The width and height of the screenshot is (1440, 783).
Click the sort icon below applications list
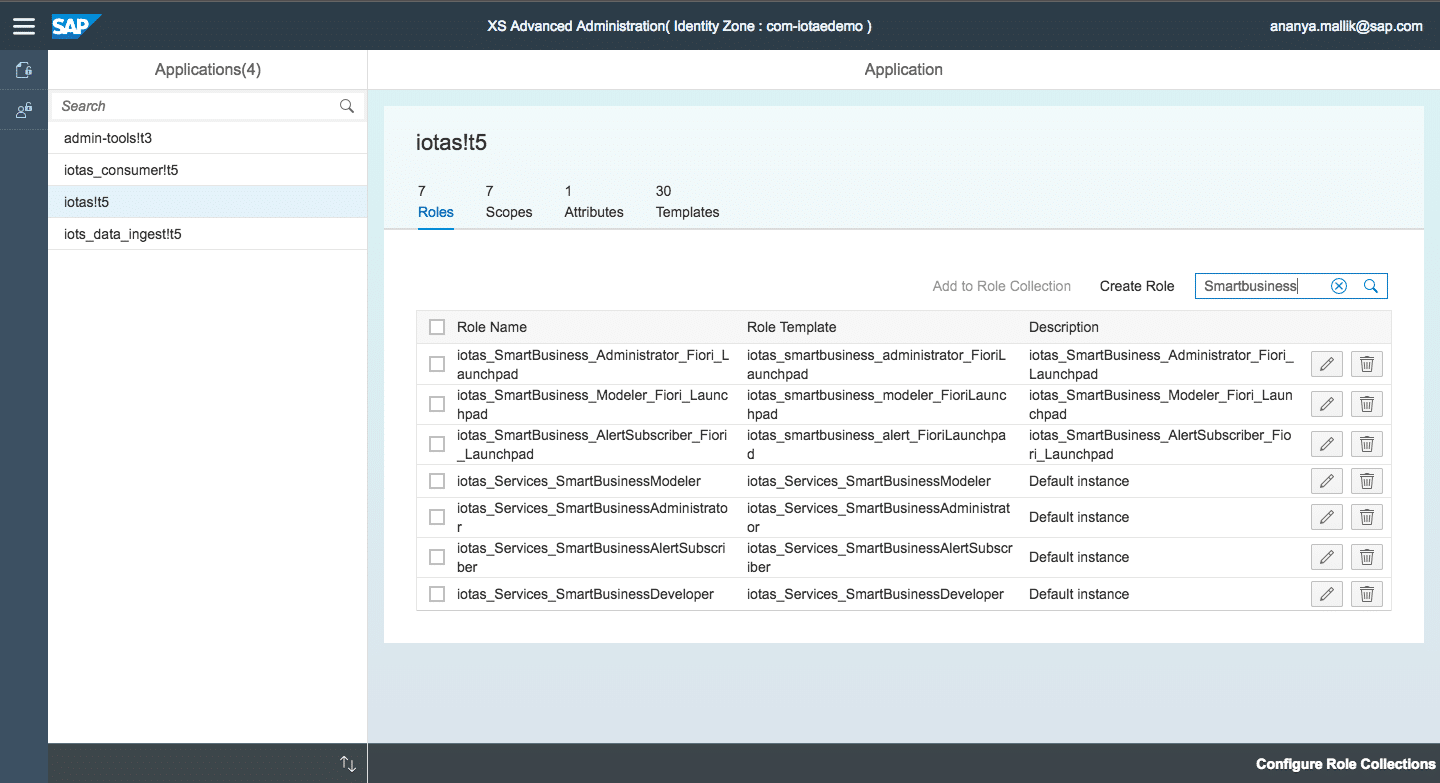(x=348, y=764)
